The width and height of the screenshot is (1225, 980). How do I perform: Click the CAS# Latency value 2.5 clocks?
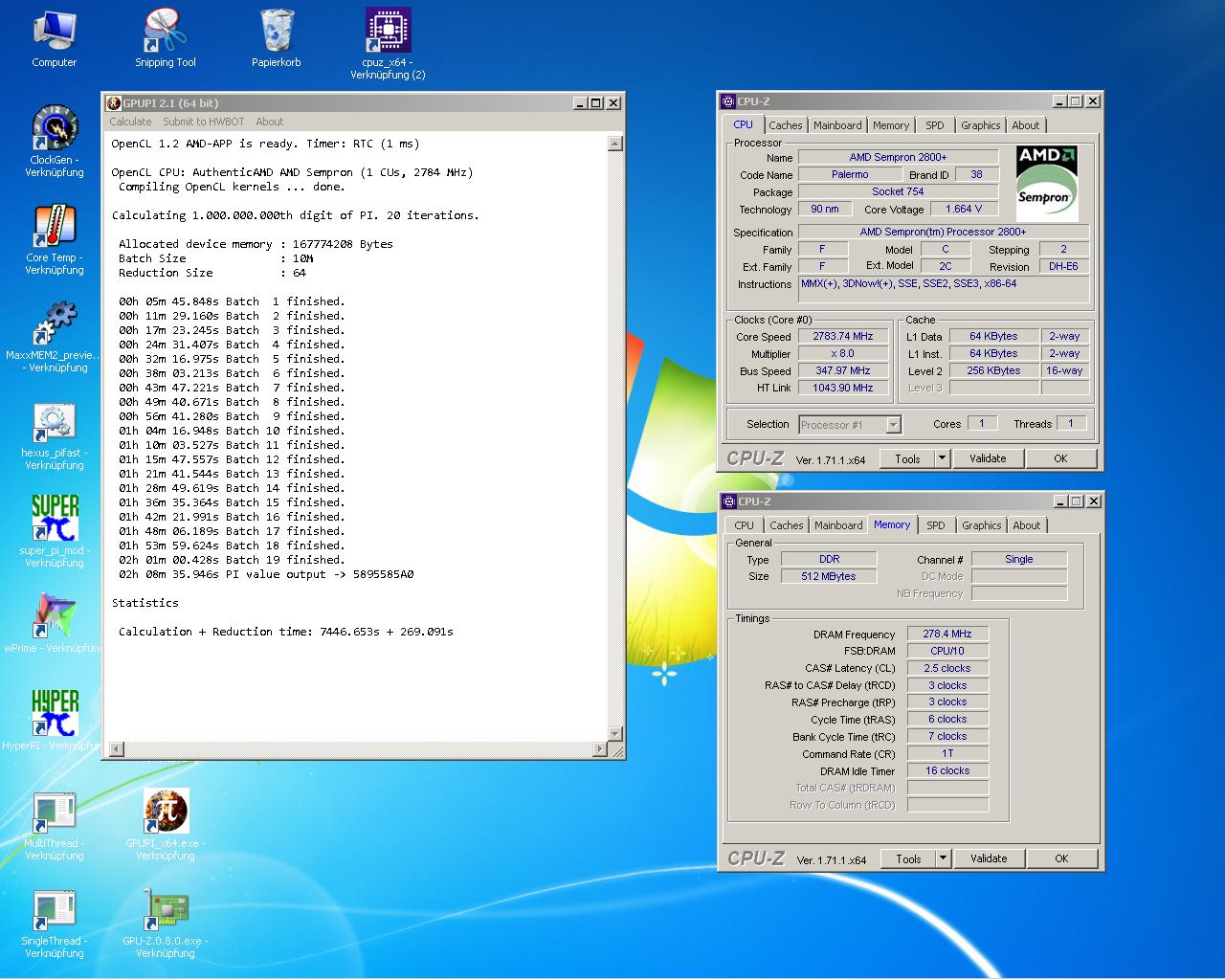[947, 668]
